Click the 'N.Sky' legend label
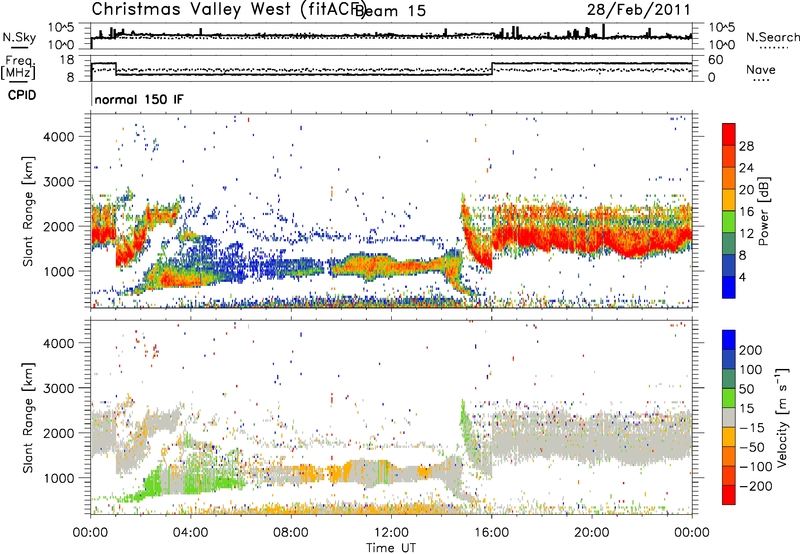Viewport: 800px width, 554px height. pos(19,37)
